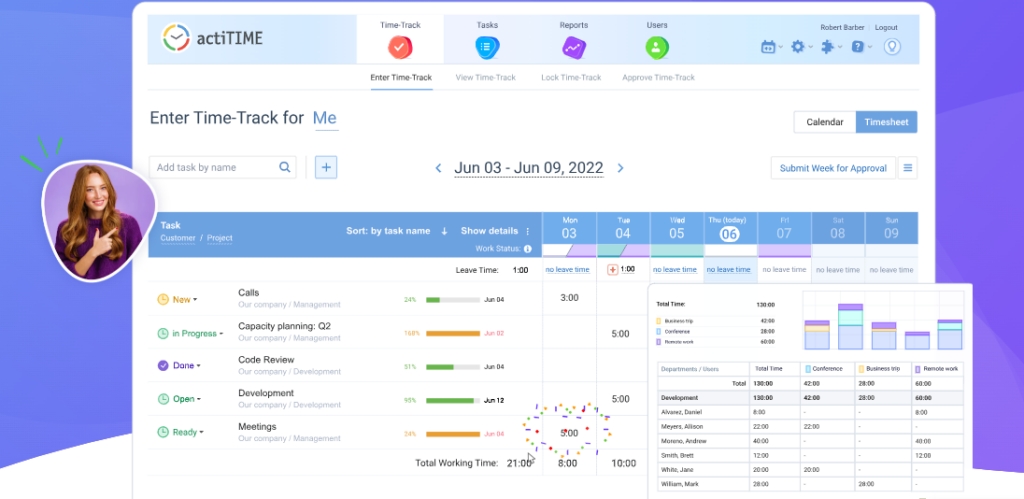The image size is (1024, 499).
Task: Change the user via the Me selector
Action: tap(325, 118)
